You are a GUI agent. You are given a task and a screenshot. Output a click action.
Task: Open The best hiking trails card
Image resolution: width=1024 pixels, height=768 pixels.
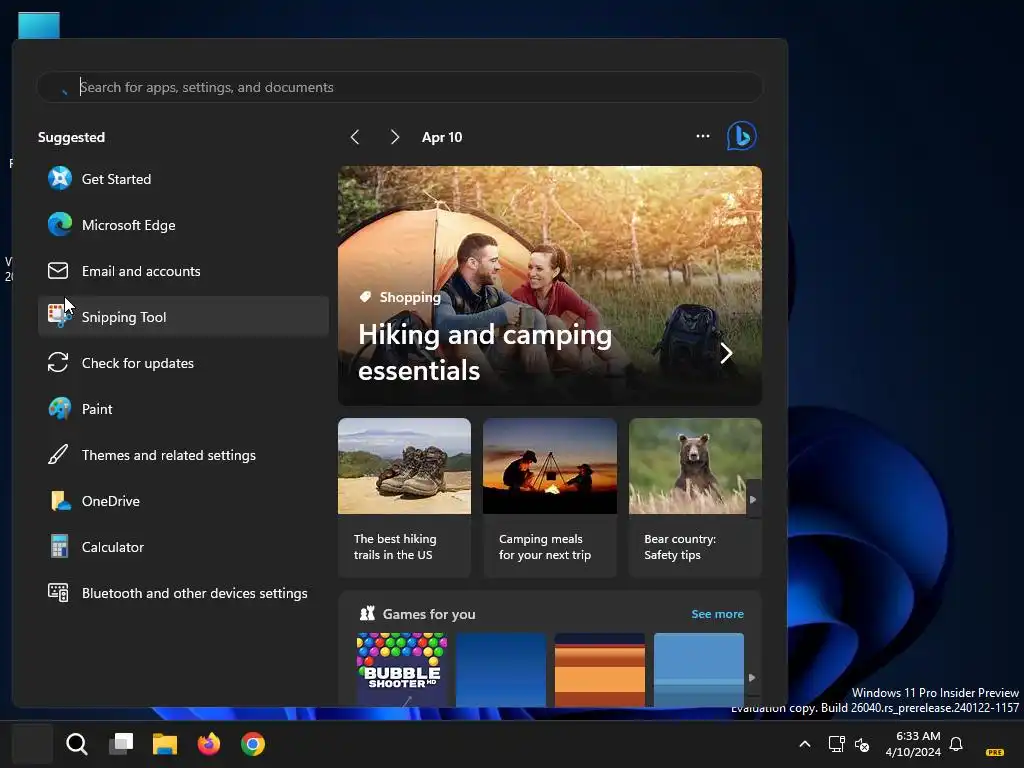(x=404, y=498)
